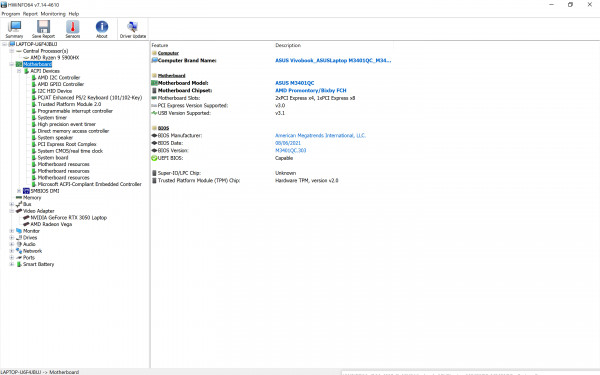The image size is (600, 375).
Task: Expand the Bus tree node
Action: 11,204
